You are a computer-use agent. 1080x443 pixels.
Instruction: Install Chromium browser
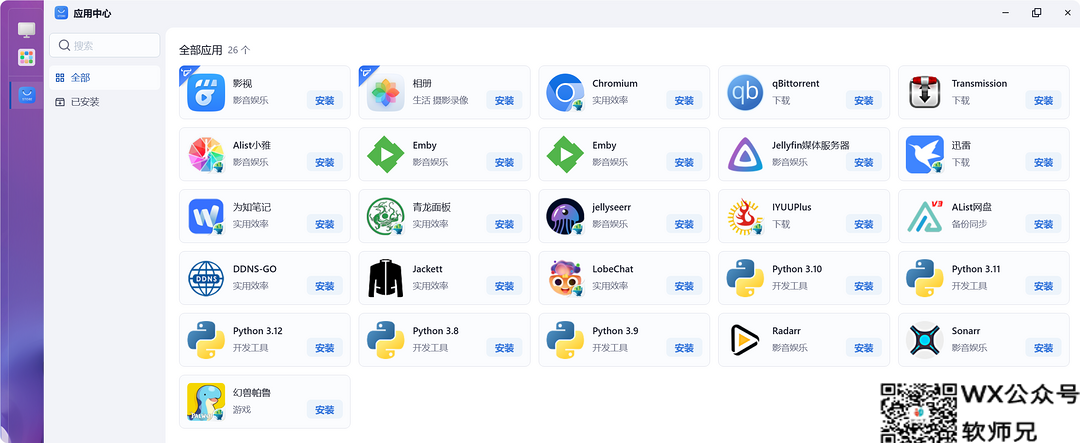pyautogui.click(x=684, y=101)
